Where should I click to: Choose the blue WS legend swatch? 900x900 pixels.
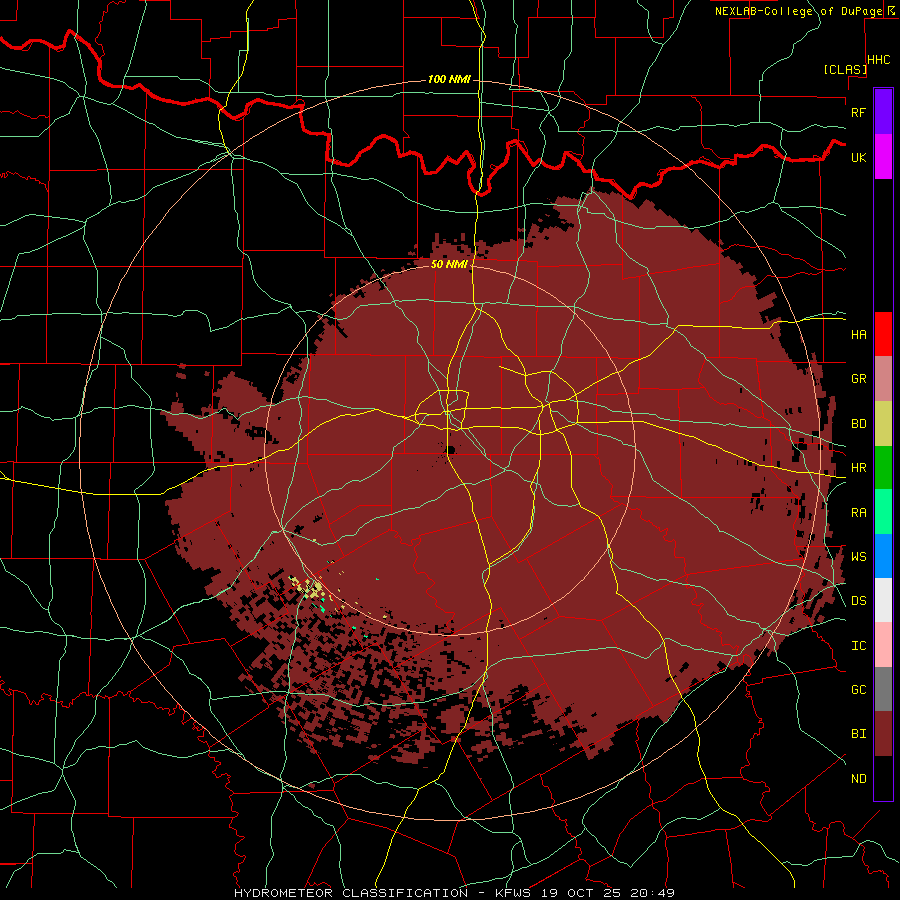point(883,556)
